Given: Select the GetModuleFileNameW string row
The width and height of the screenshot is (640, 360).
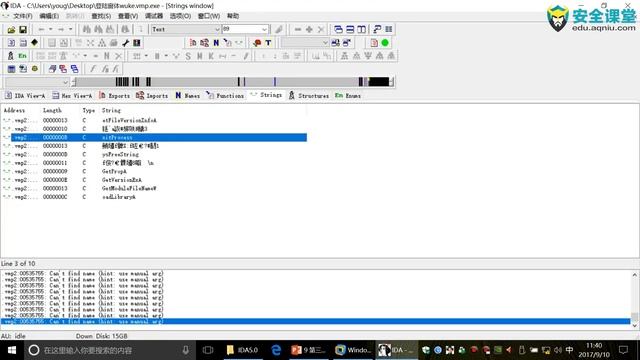Looking at the screenshot, I should pyautogui.click(x=155, y=189).
